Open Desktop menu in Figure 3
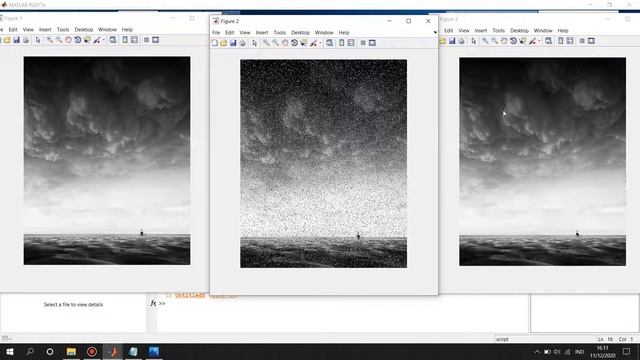This screenshot has width=640, height=360. click(519, 31)
